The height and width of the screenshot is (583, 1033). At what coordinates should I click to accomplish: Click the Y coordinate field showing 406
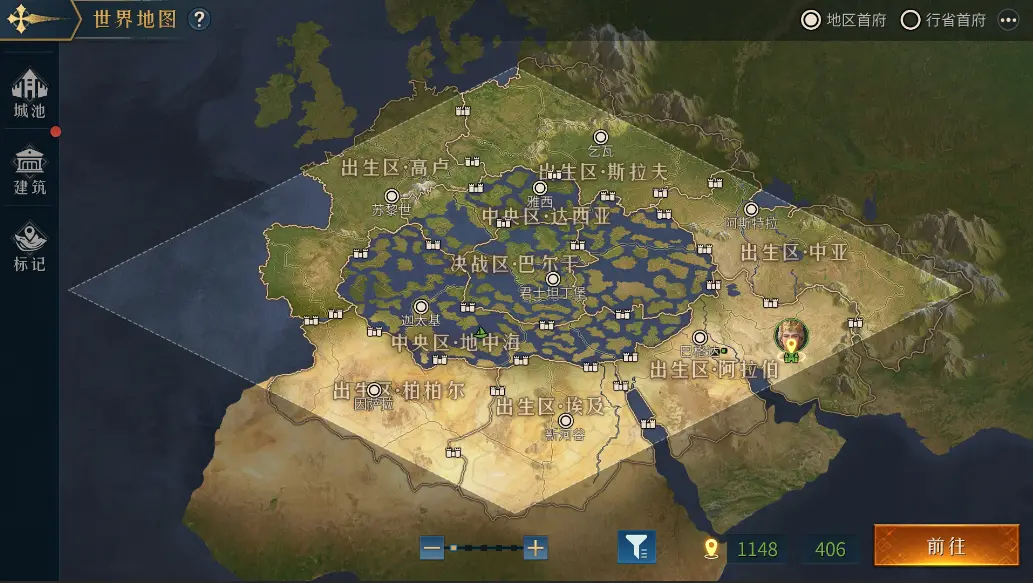(830, 548)
